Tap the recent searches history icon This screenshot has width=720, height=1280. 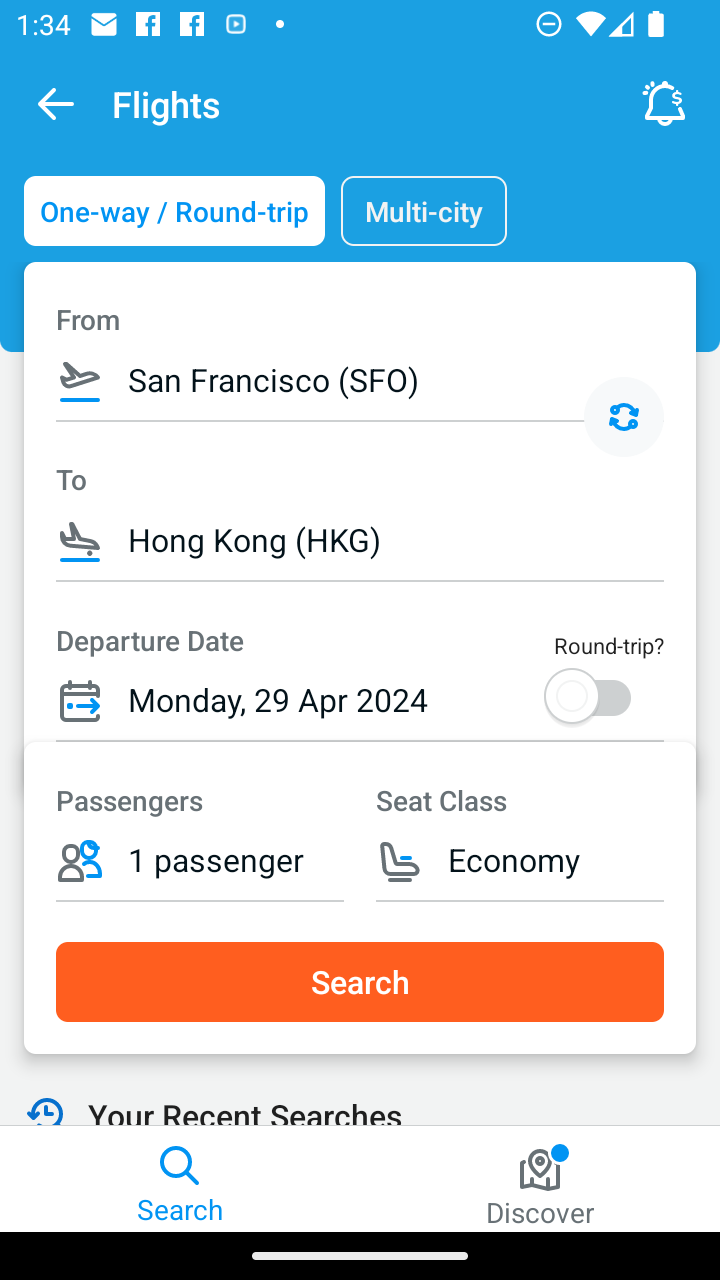[46, 1112]
